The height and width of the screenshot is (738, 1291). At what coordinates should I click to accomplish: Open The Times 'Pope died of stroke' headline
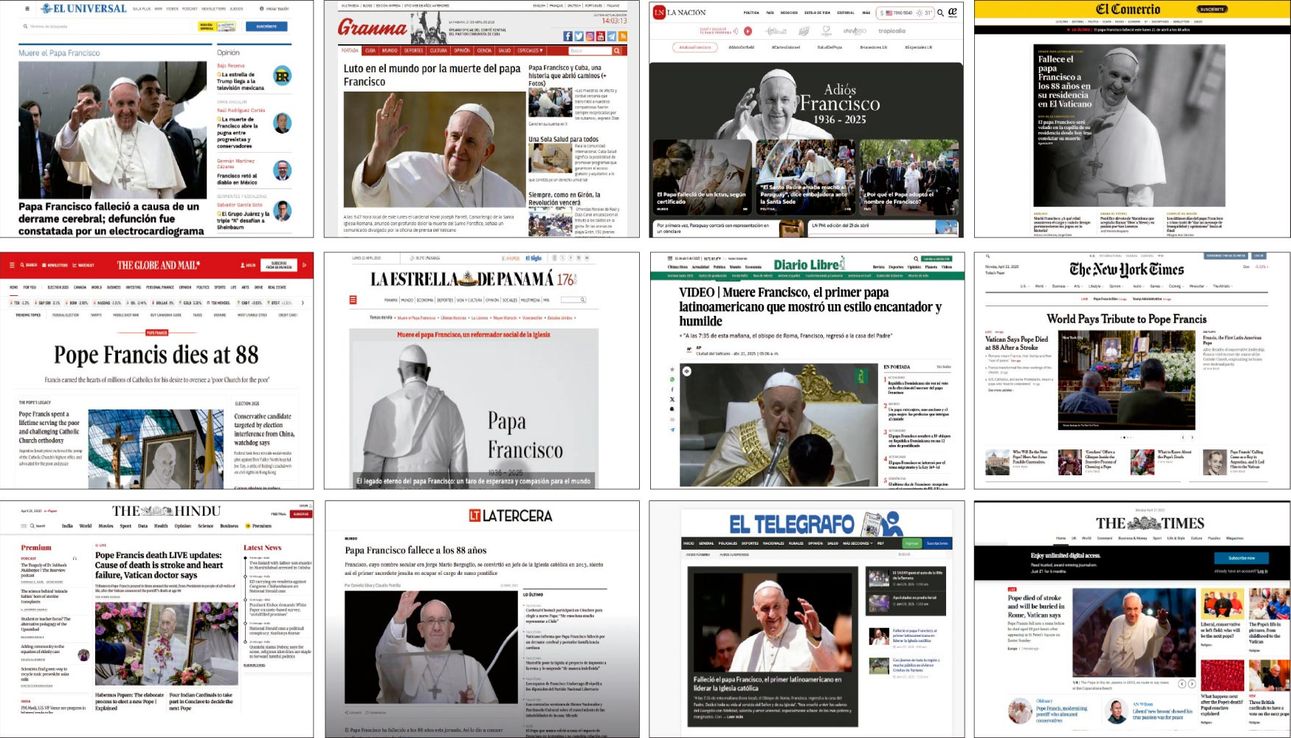(x=1036, y=605)
